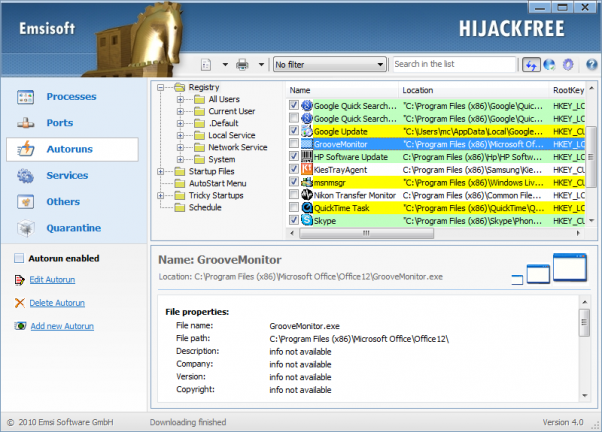Screen dimensions: 602x432
Task: Select the largest window size icon
Action: [570, 267]
